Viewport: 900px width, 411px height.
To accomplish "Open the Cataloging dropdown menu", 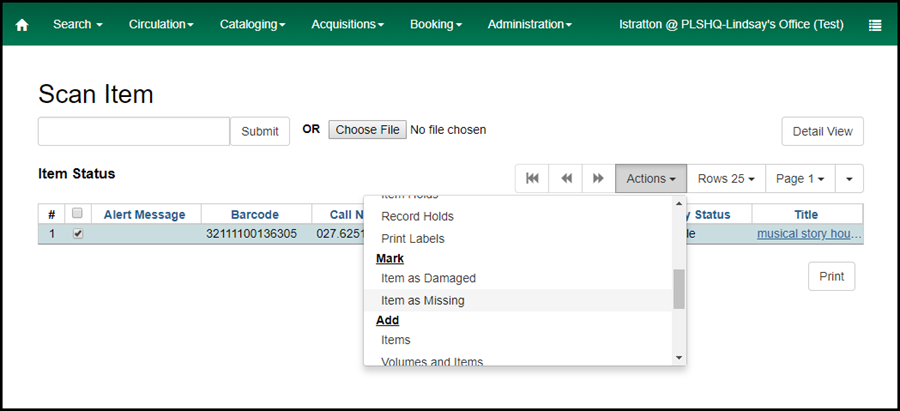I will point(253,24).
